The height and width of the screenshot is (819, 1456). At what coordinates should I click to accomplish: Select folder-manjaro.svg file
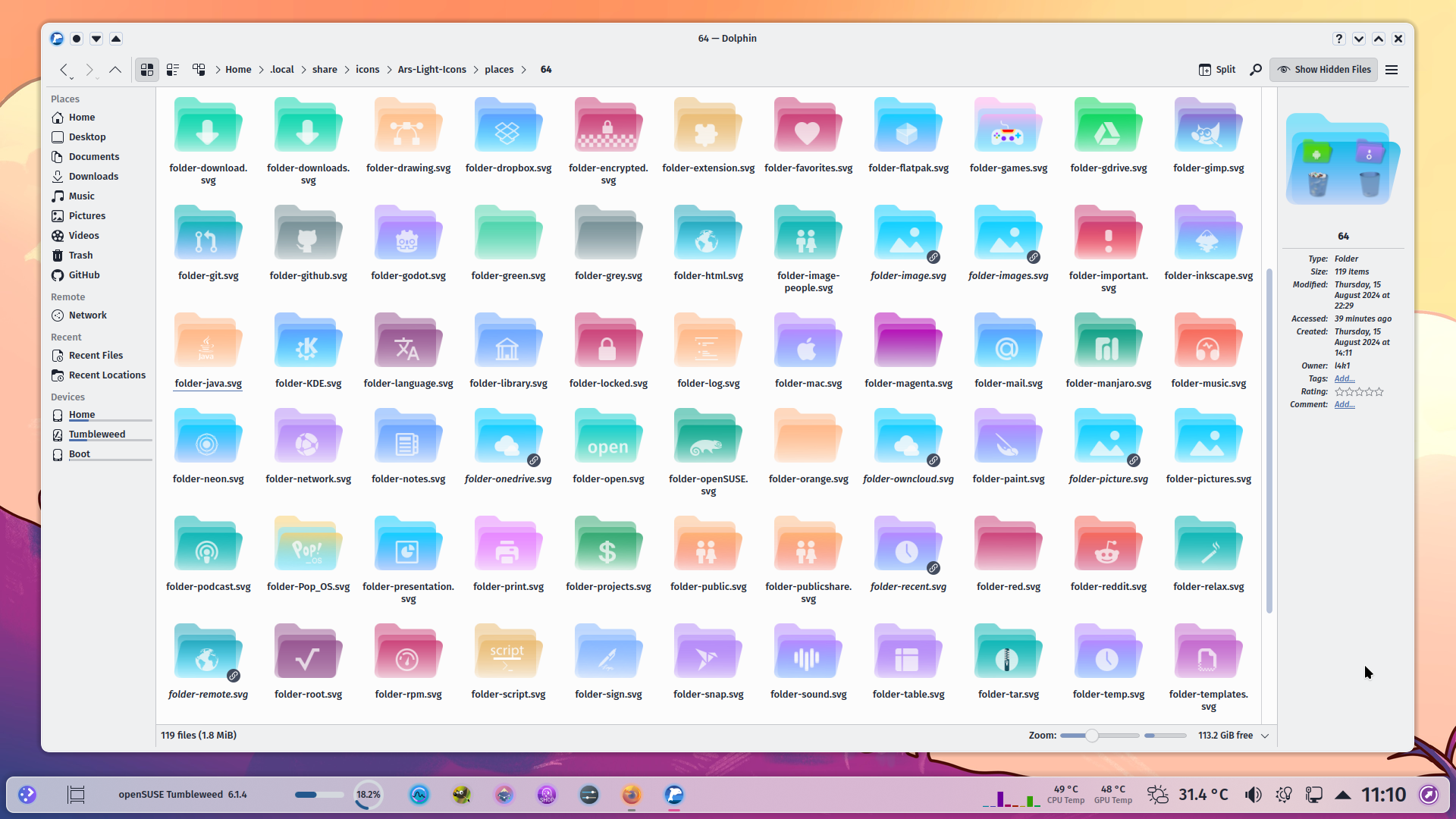point(1108,352)
